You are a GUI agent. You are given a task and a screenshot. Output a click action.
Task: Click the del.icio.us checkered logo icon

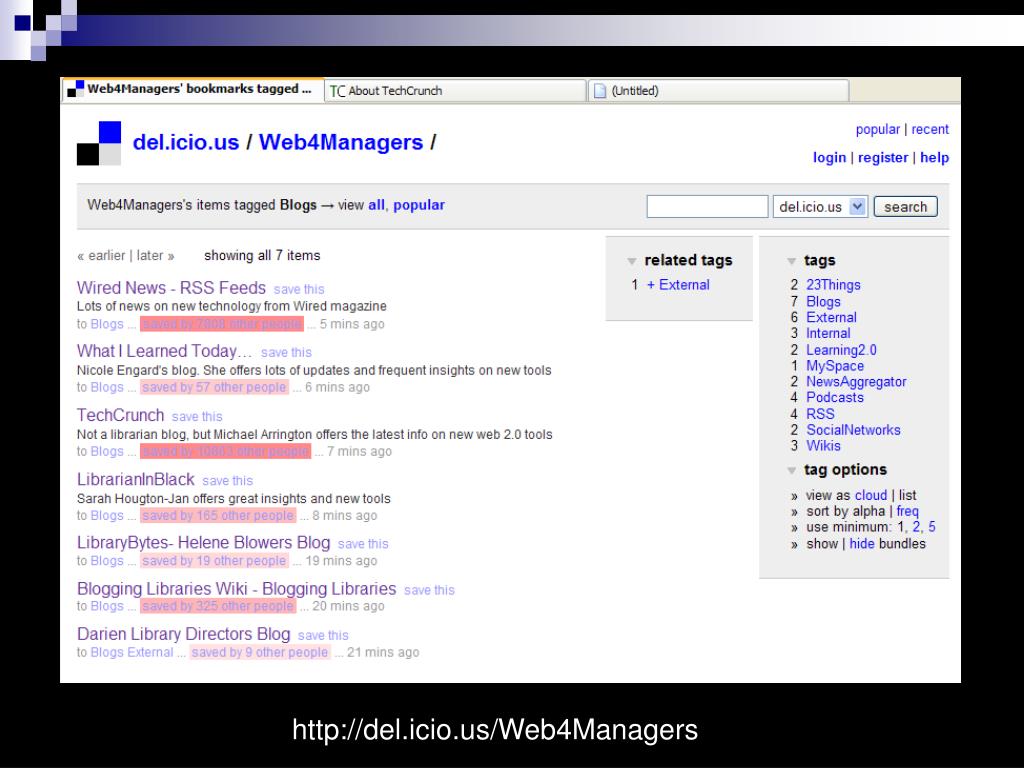click(x=99, y=143)
